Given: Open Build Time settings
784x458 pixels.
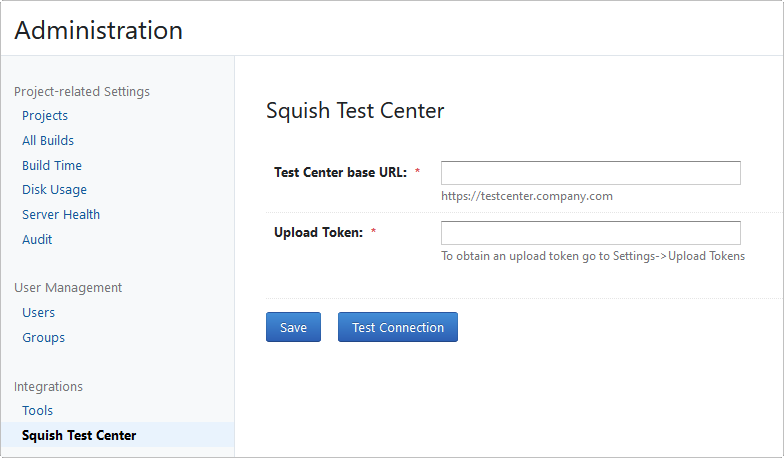Looking at the screenshot, I should [x=52, y=166].
